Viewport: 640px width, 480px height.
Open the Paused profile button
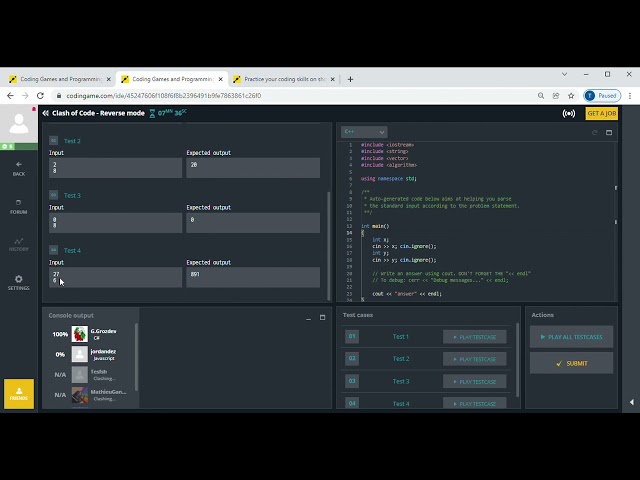tap(602, 96)
